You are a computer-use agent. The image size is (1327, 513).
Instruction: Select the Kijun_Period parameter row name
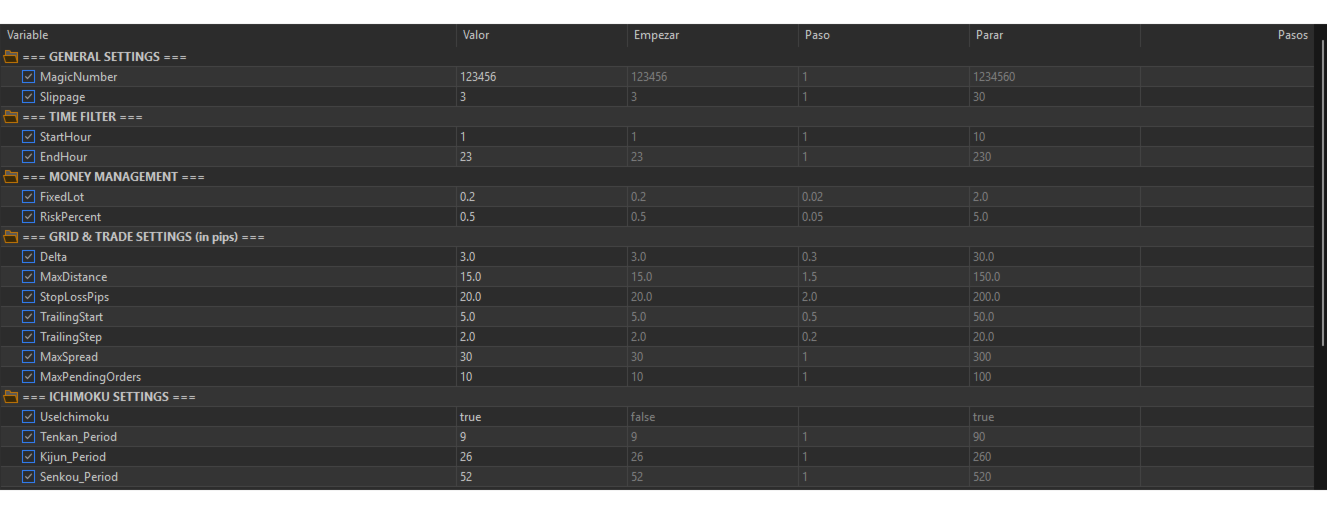pyautogui.click(x=73, y=457)
